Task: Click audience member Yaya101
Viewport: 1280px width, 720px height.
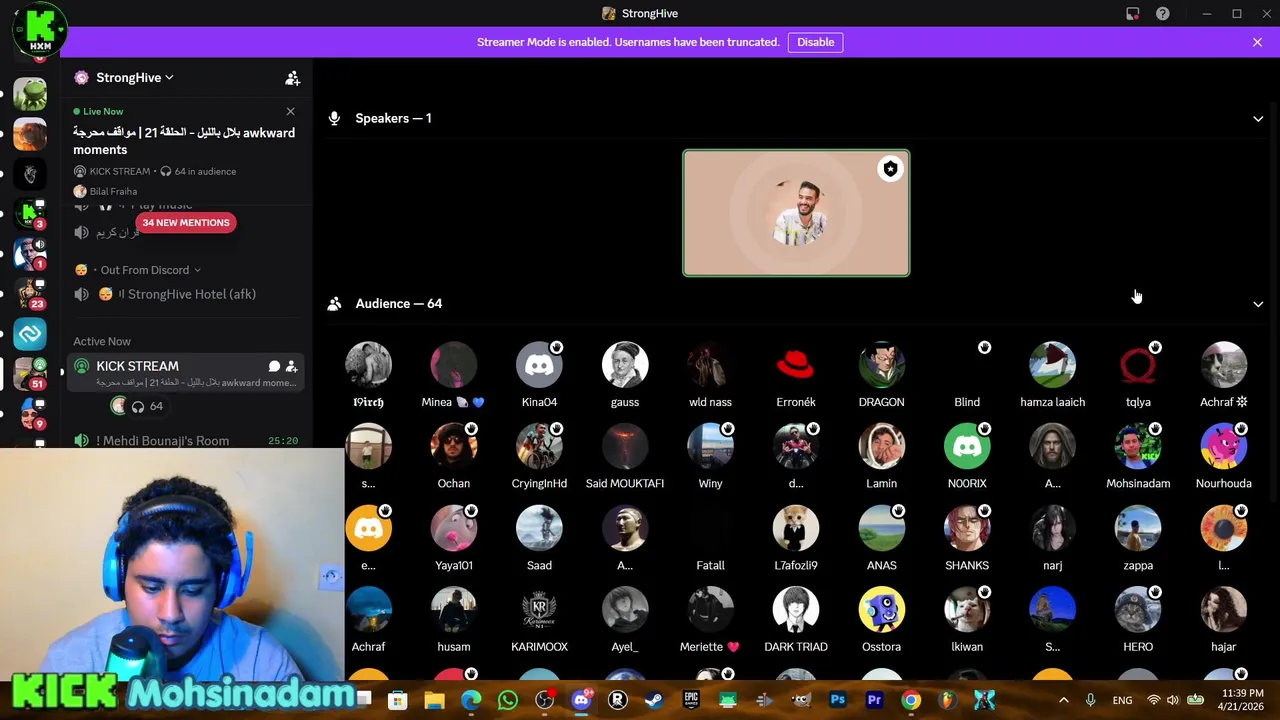Action: coord(453,540)
